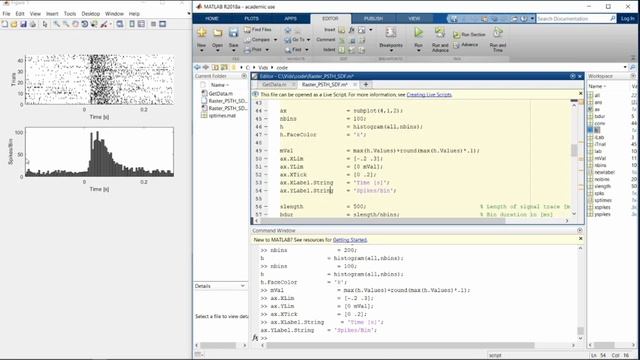Click the Advance button in the ribbon
Screen dimensions: 640x360
coord(465,45)
